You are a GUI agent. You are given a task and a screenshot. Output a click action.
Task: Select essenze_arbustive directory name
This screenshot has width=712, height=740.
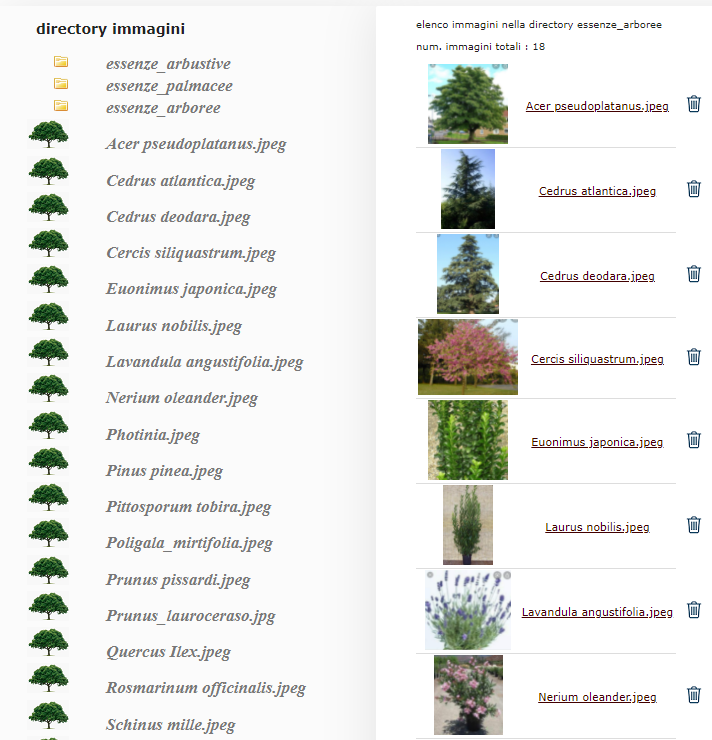tap(168, 64)
